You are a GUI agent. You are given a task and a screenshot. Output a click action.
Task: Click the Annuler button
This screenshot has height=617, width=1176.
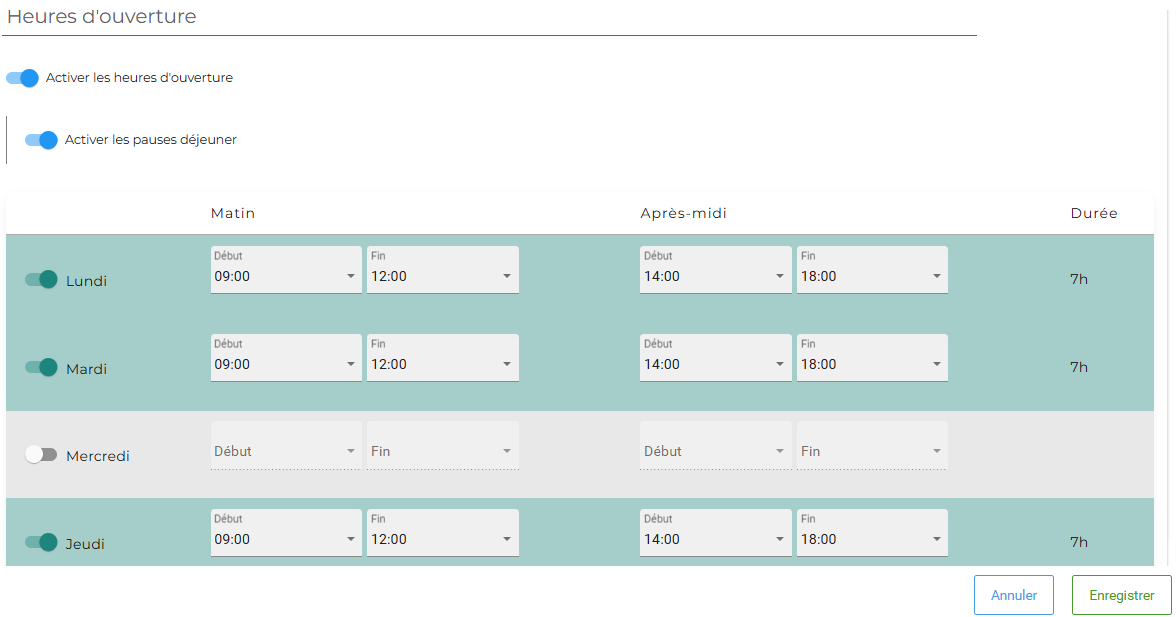[1013, 595]
